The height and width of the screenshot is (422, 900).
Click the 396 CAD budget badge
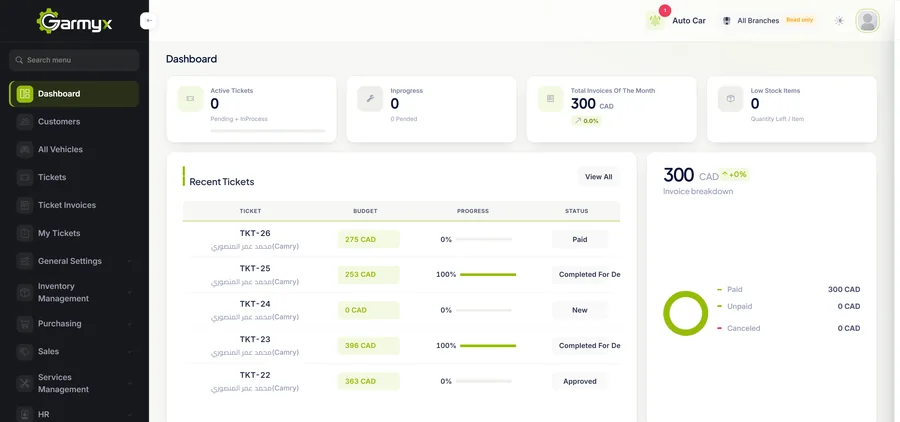(x=368, y=346)
